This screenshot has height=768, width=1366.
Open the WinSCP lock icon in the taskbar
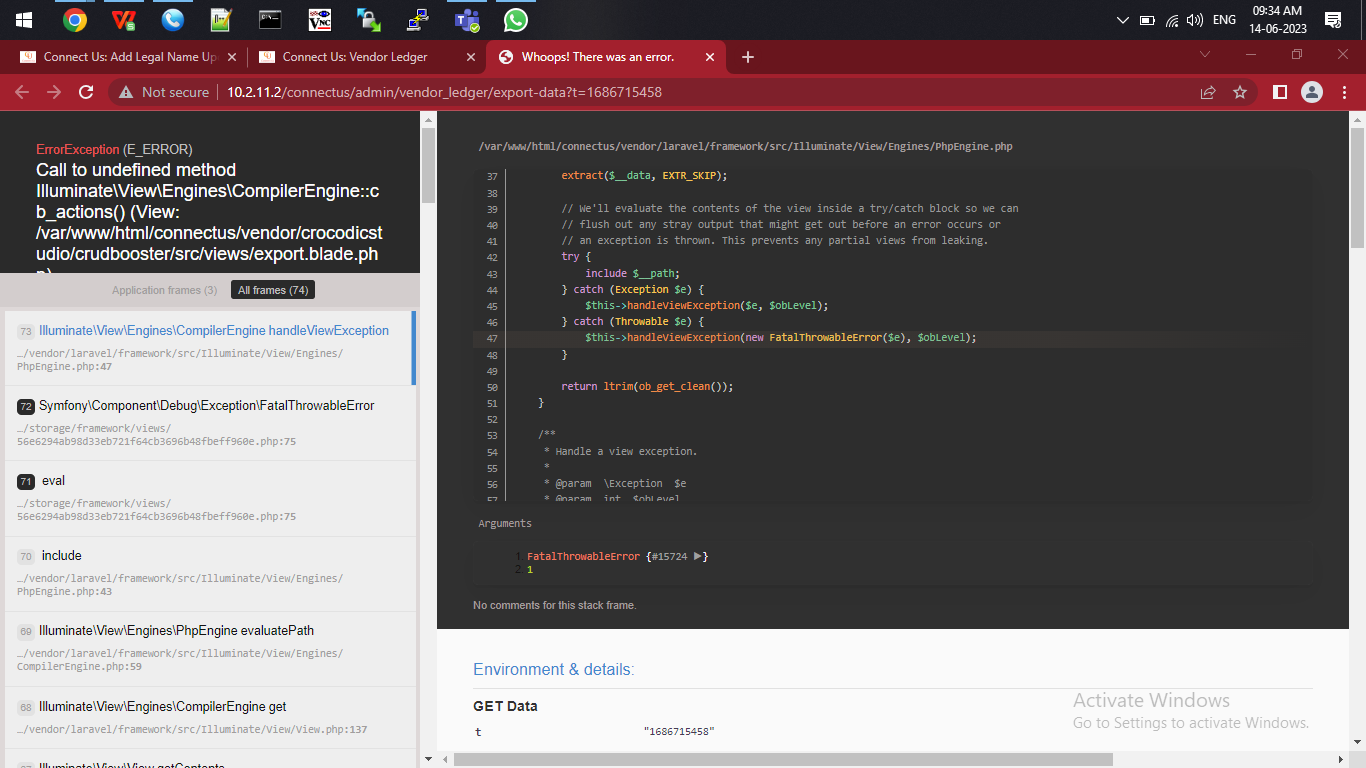click(x=368, y=19)
